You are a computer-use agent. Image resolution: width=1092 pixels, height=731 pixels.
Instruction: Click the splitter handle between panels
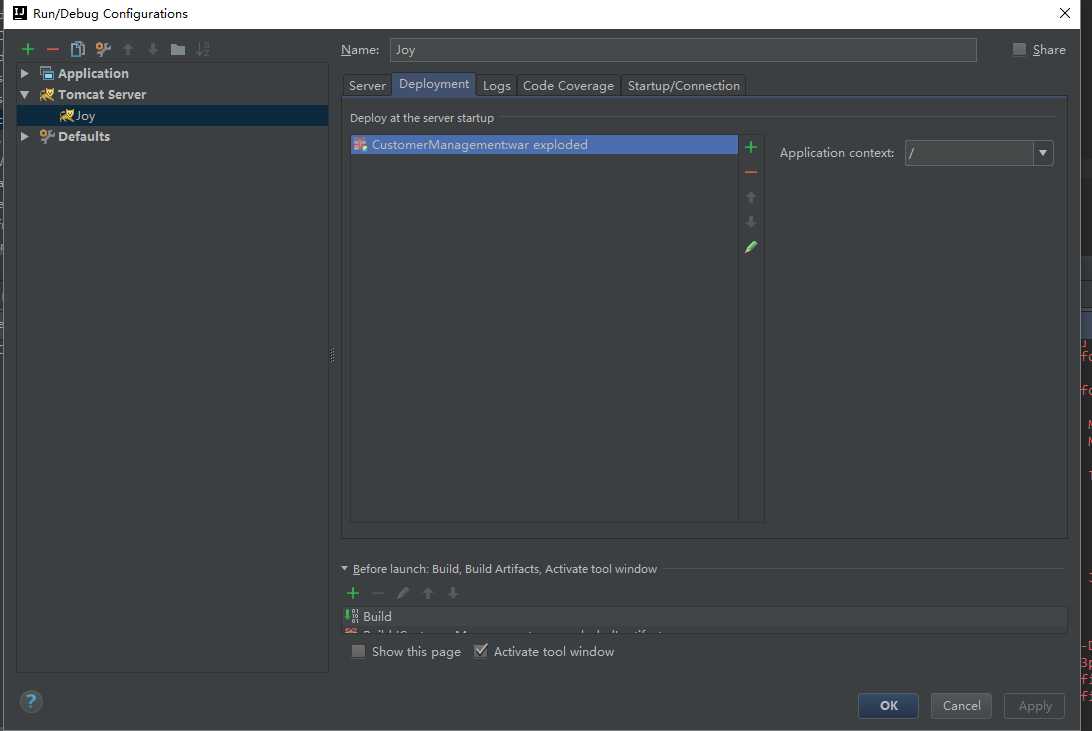[332, 355]
